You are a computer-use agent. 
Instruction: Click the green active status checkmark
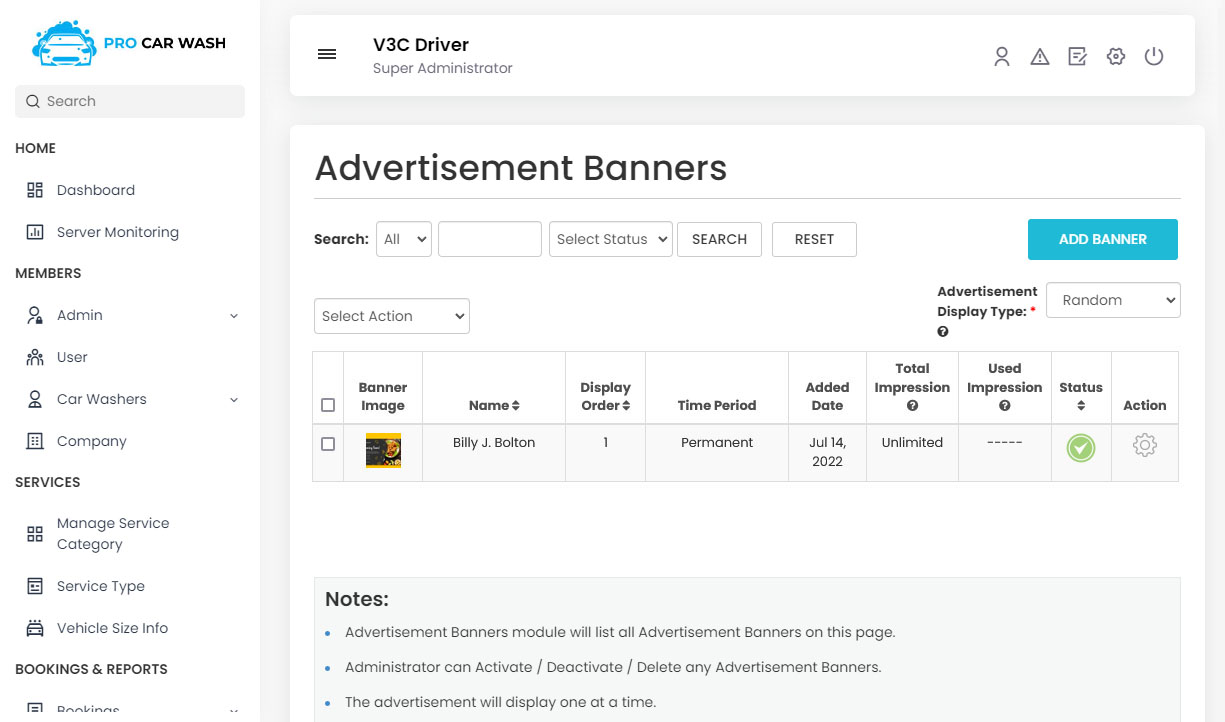(x=1080, y=448)
